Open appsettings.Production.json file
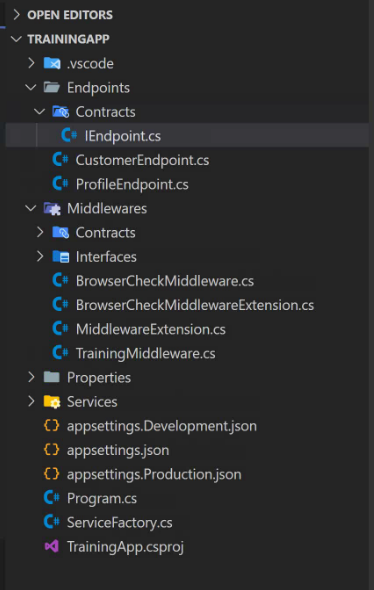The width and height of the screenshot is (374, 590). 154,474
